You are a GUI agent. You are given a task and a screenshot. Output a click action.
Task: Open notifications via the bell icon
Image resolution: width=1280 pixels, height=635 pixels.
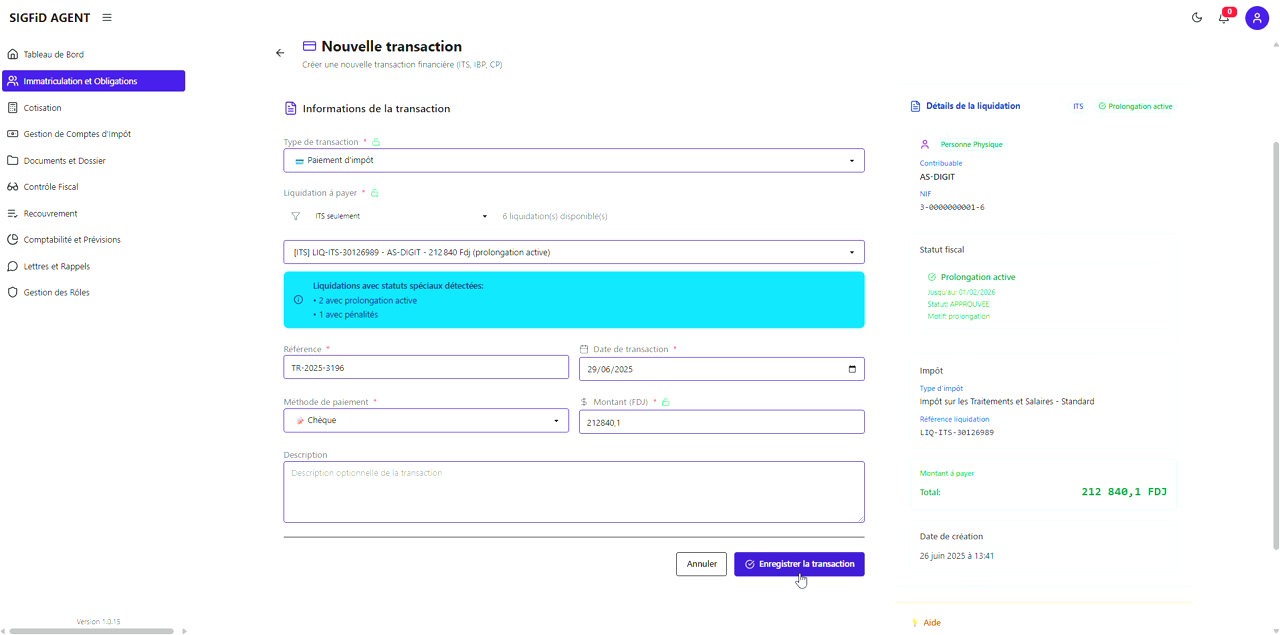(1222, 19)
